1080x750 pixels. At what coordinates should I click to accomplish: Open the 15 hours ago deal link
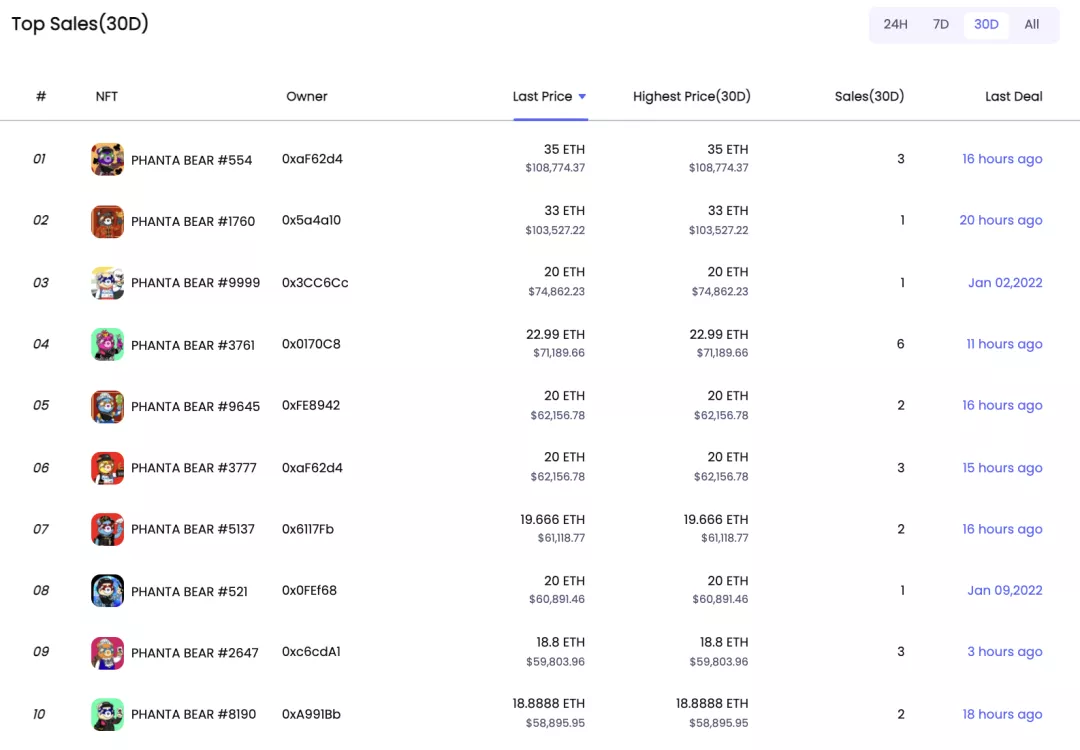(1002, 468)
